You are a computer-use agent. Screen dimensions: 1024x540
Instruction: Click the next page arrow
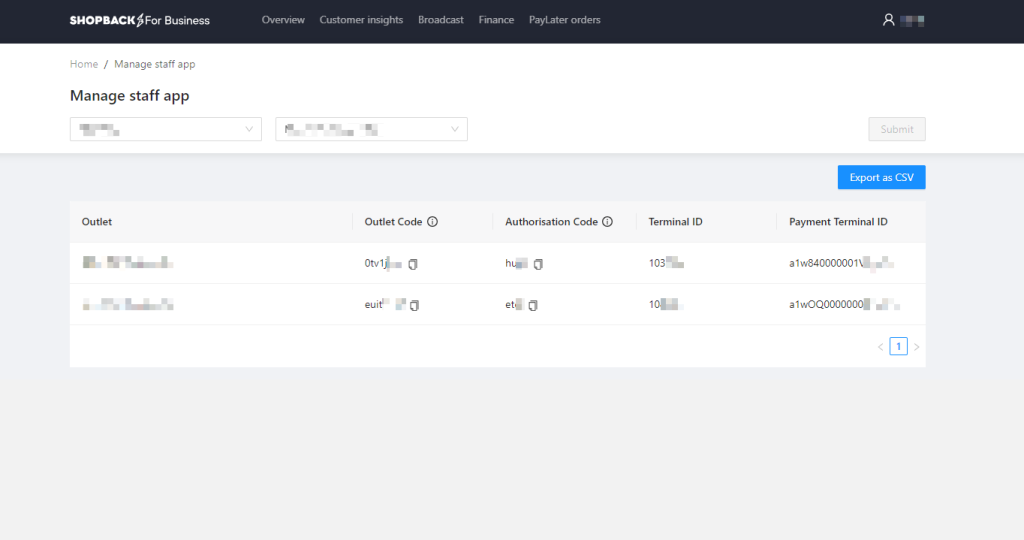[917, 347]
